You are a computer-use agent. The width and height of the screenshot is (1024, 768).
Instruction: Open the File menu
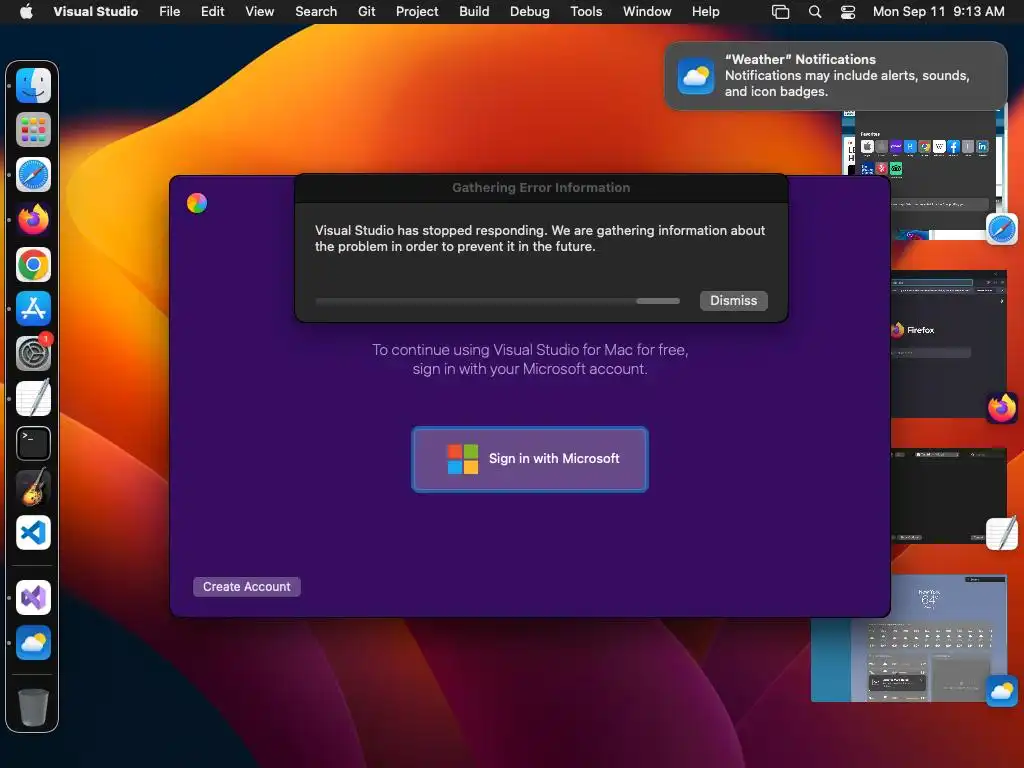click(170, 11)
